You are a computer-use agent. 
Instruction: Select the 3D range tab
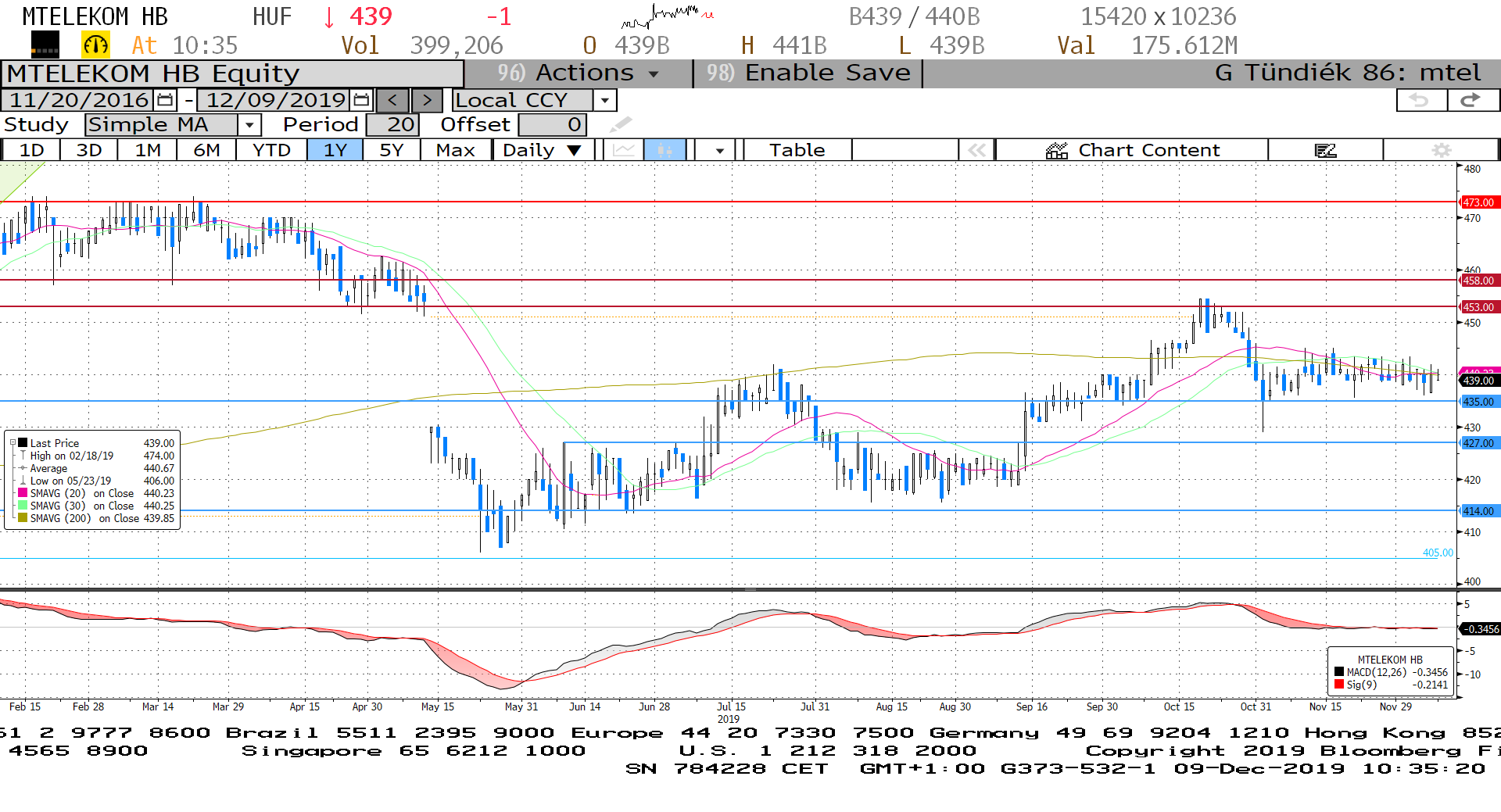pos(89,150)
